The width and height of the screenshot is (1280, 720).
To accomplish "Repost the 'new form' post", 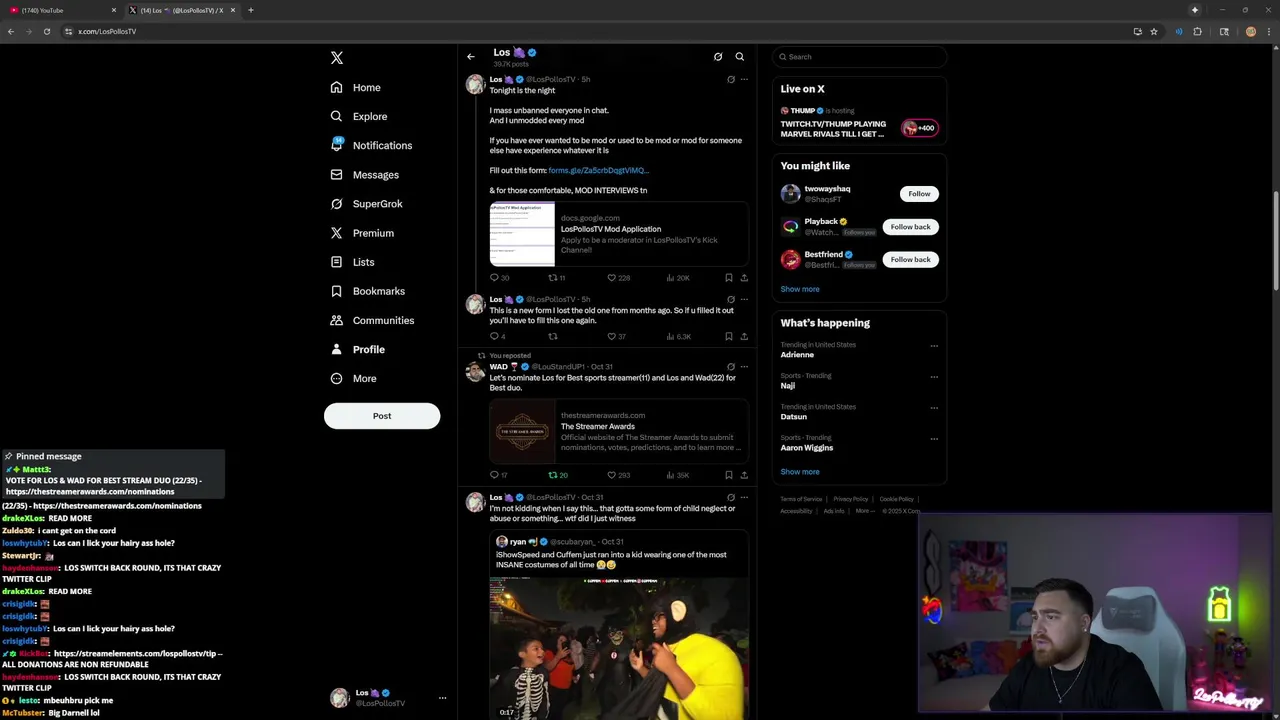I will [552, 337].
